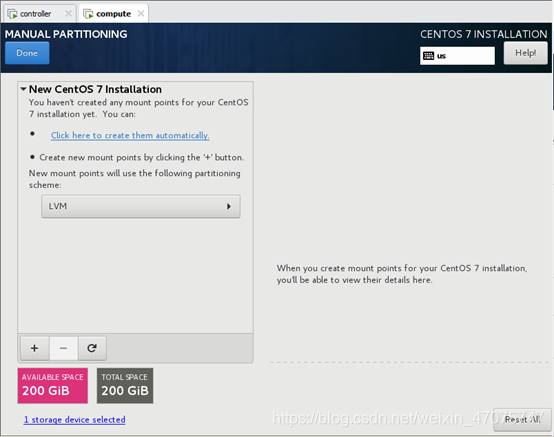Click the Done button
The height and width of the screenshot is (437, 554).
point(27,53)
